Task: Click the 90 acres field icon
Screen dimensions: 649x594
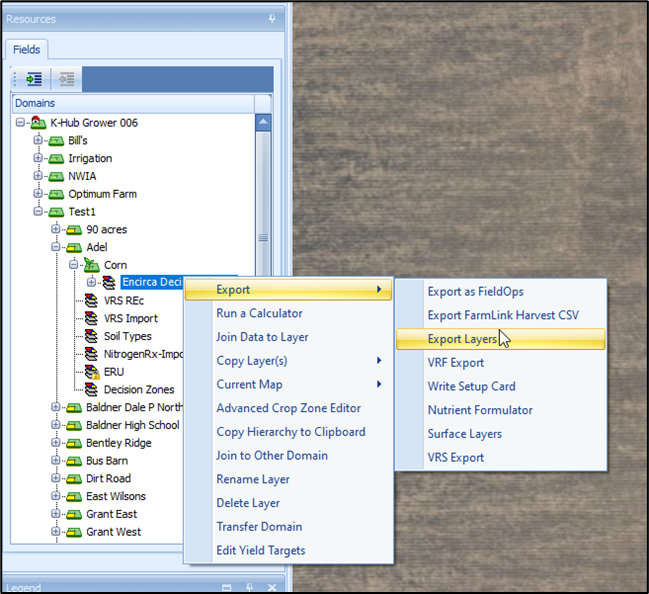Action: [74, 229]
